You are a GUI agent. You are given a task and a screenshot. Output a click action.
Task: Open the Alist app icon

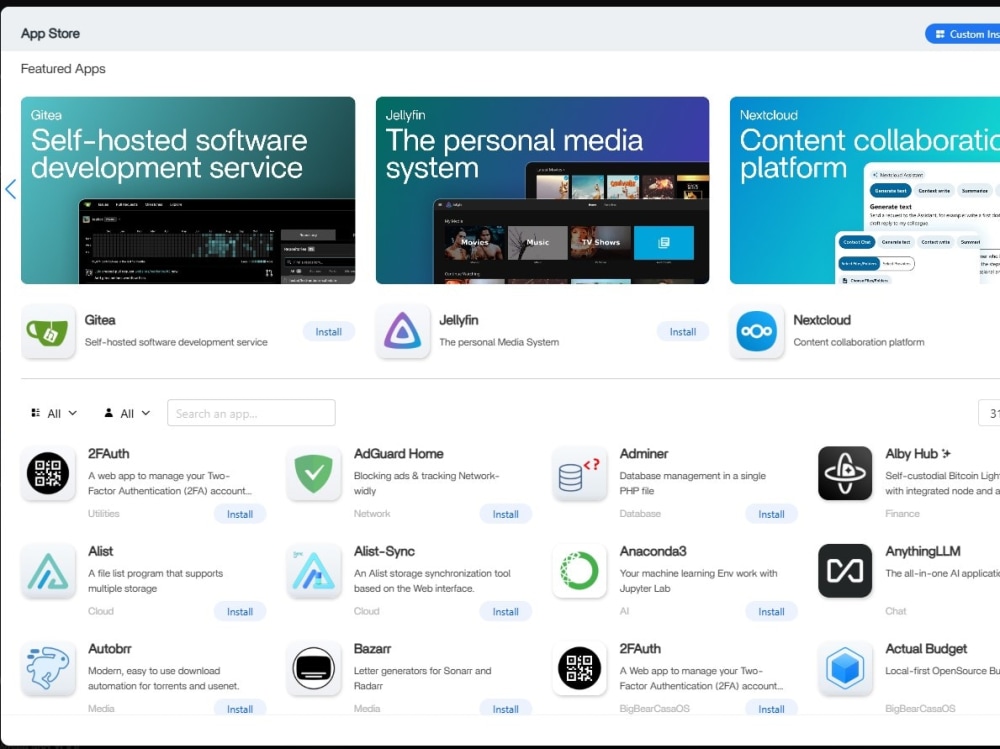coord(48,571)
